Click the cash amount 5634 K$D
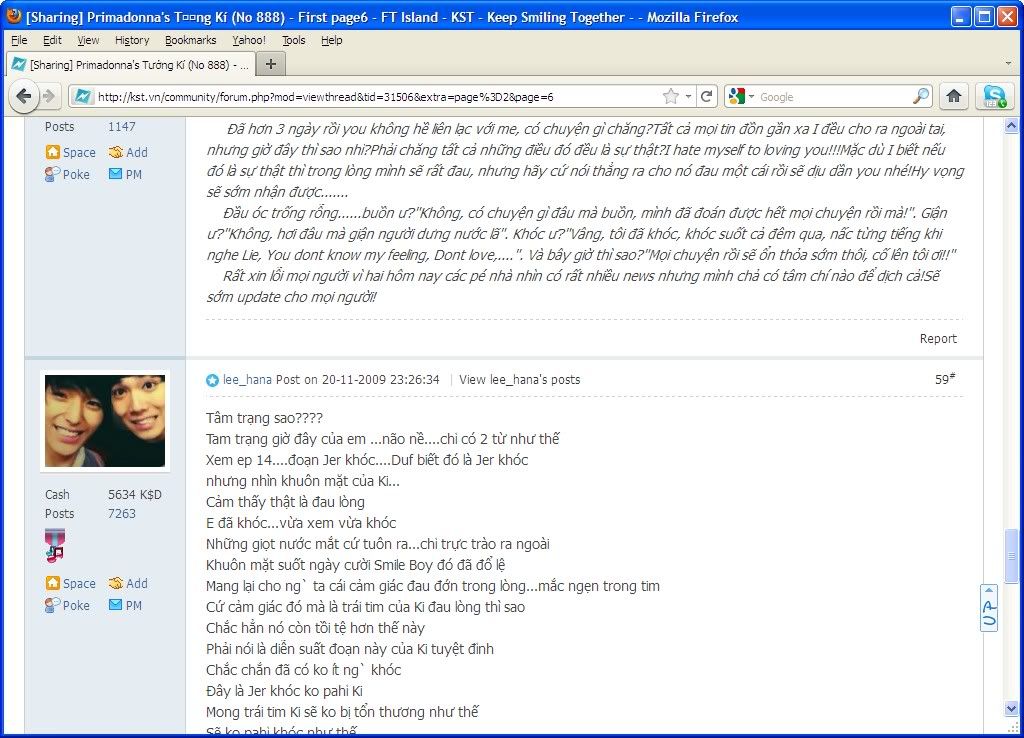 point(135,495)
